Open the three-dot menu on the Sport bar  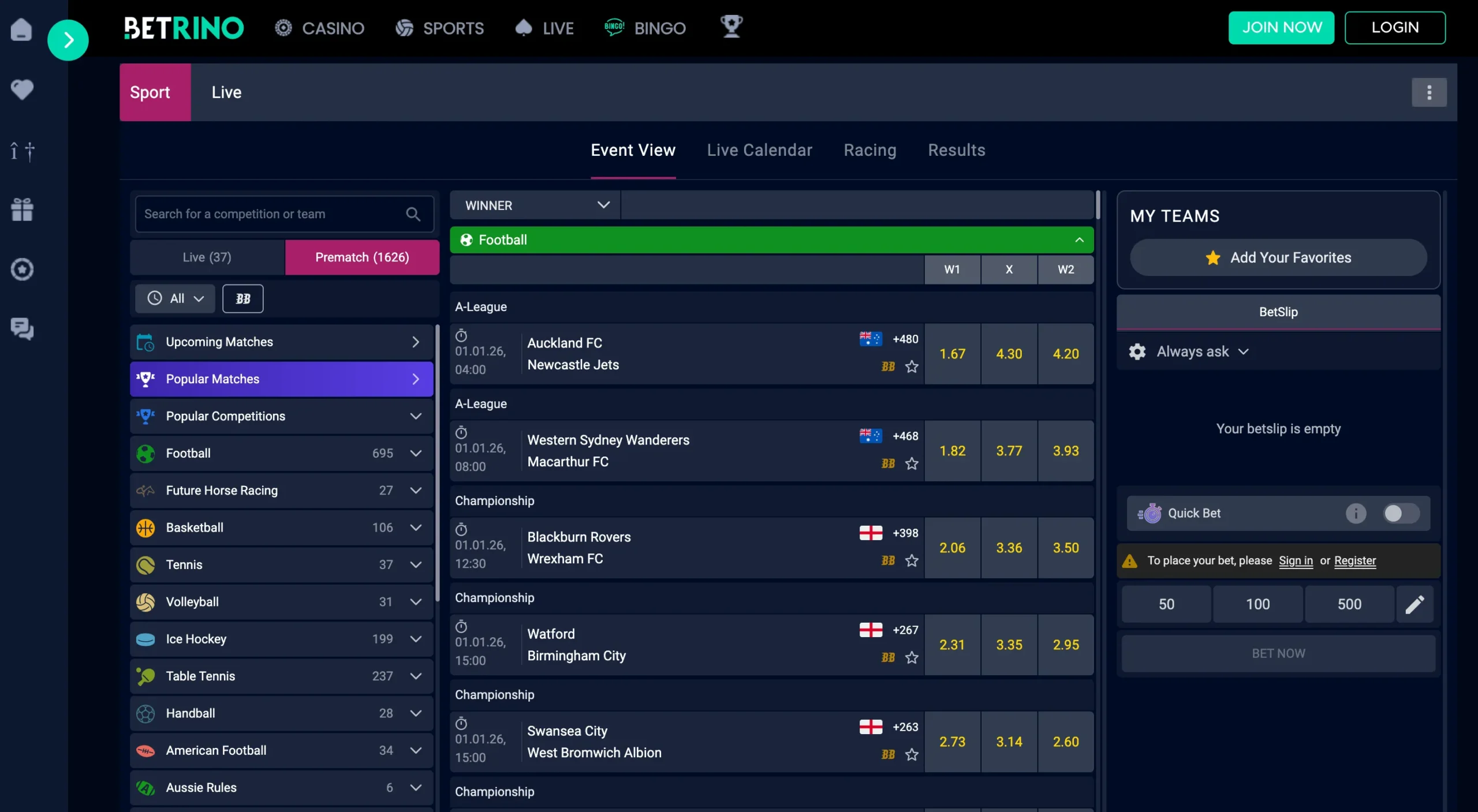pos(1429,92)
